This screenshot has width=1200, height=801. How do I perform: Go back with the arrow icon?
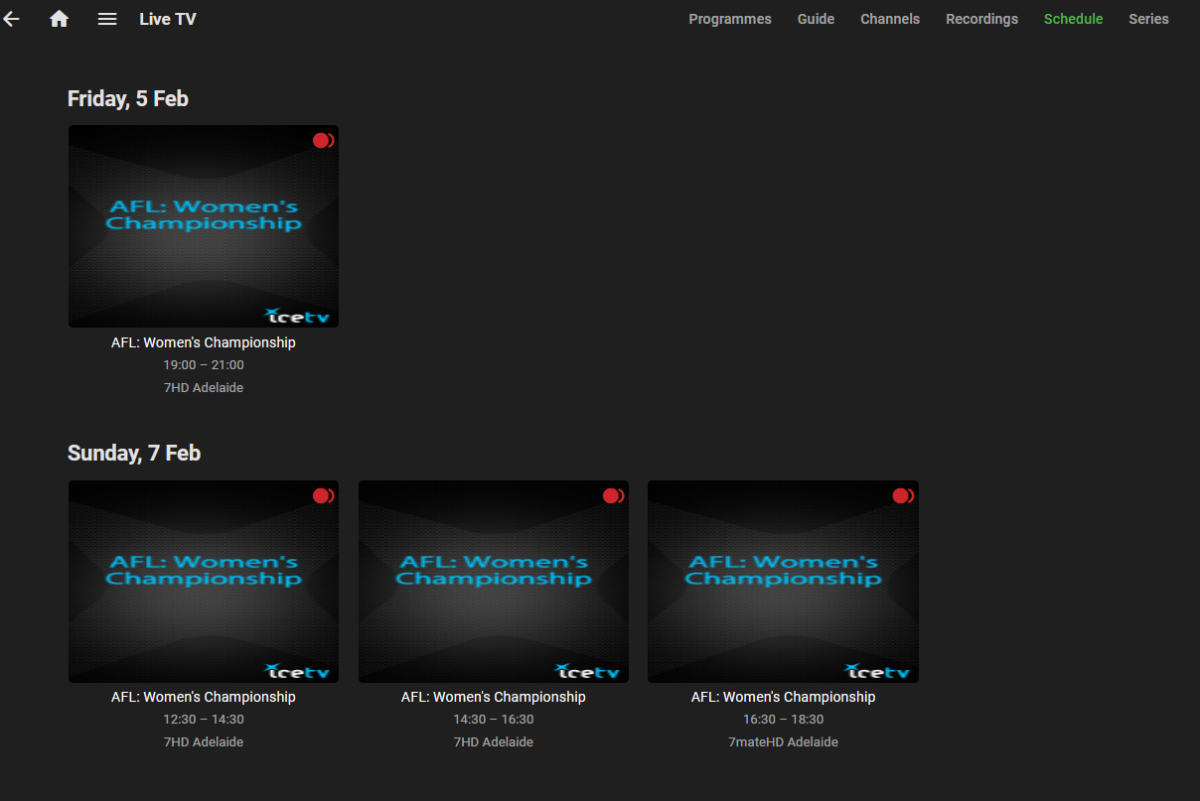tap(11, 19)
